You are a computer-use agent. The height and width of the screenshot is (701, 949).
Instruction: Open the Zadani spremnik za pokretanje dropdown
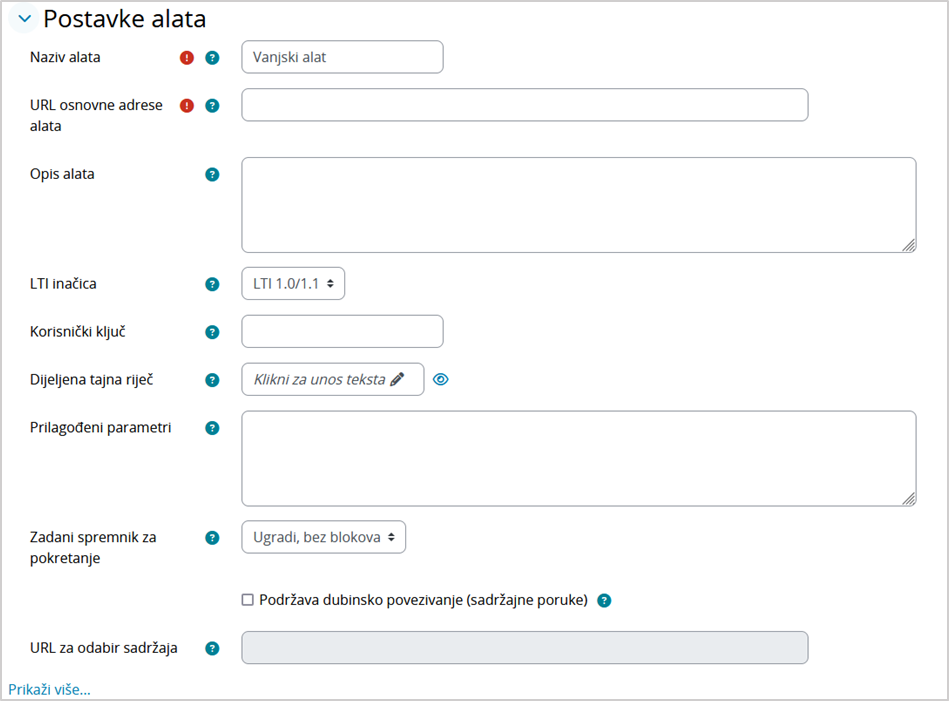click(323, 536)
